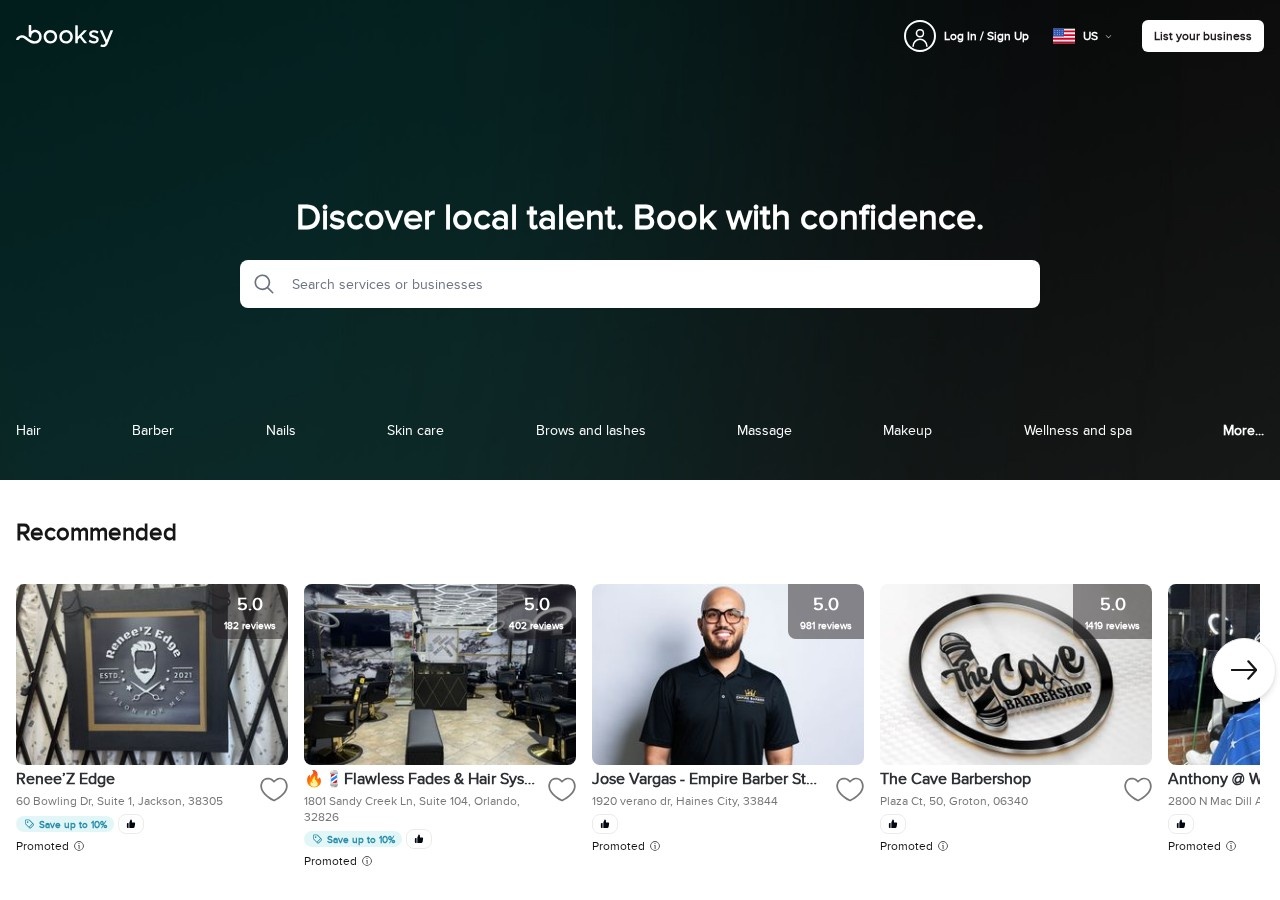The image size is (1280, 900).
Task: Click the US flag icon
Action: coord(1064,36)
